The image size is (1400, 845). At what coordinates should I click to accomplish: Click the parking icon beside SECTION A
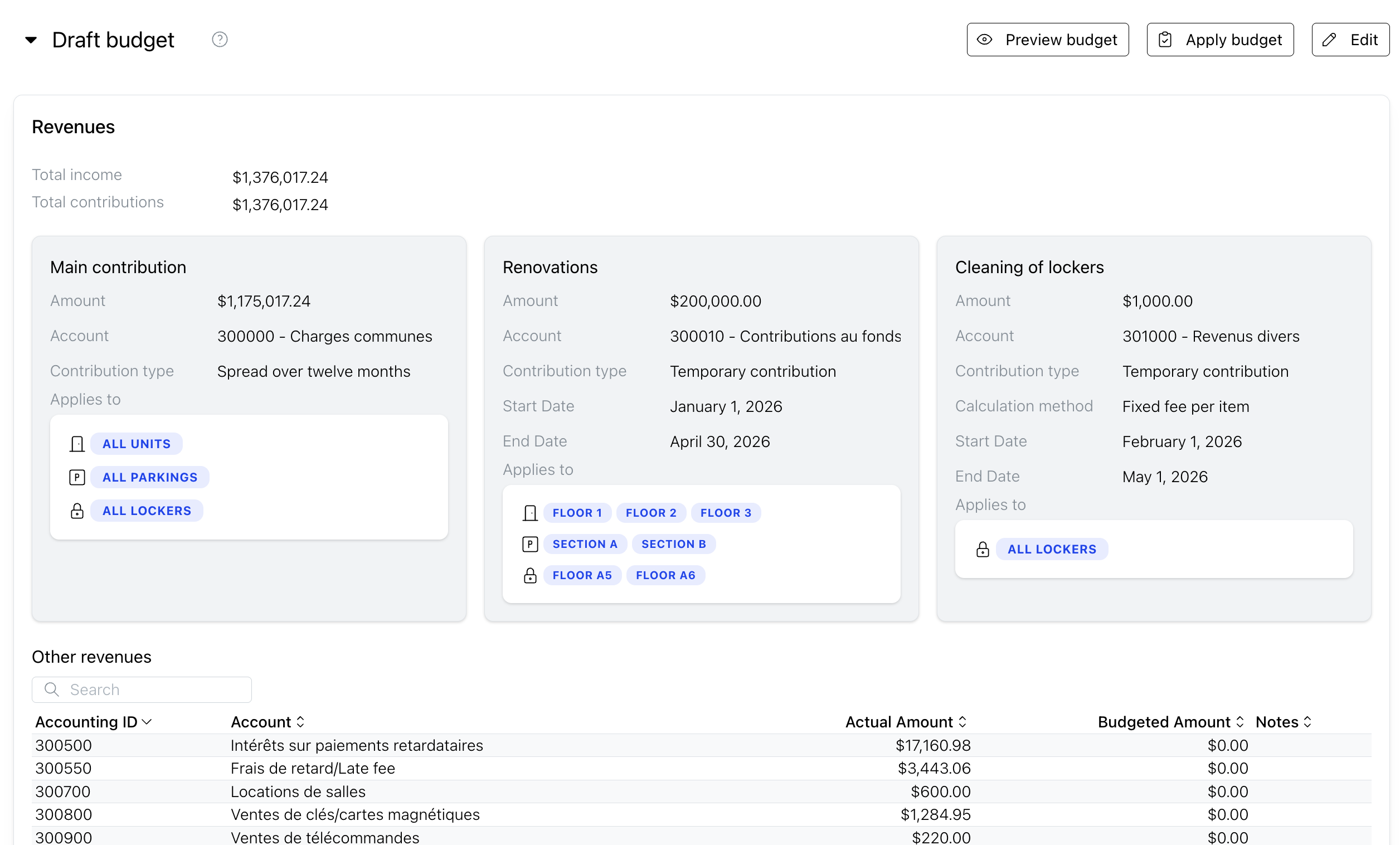click(529, 545)
